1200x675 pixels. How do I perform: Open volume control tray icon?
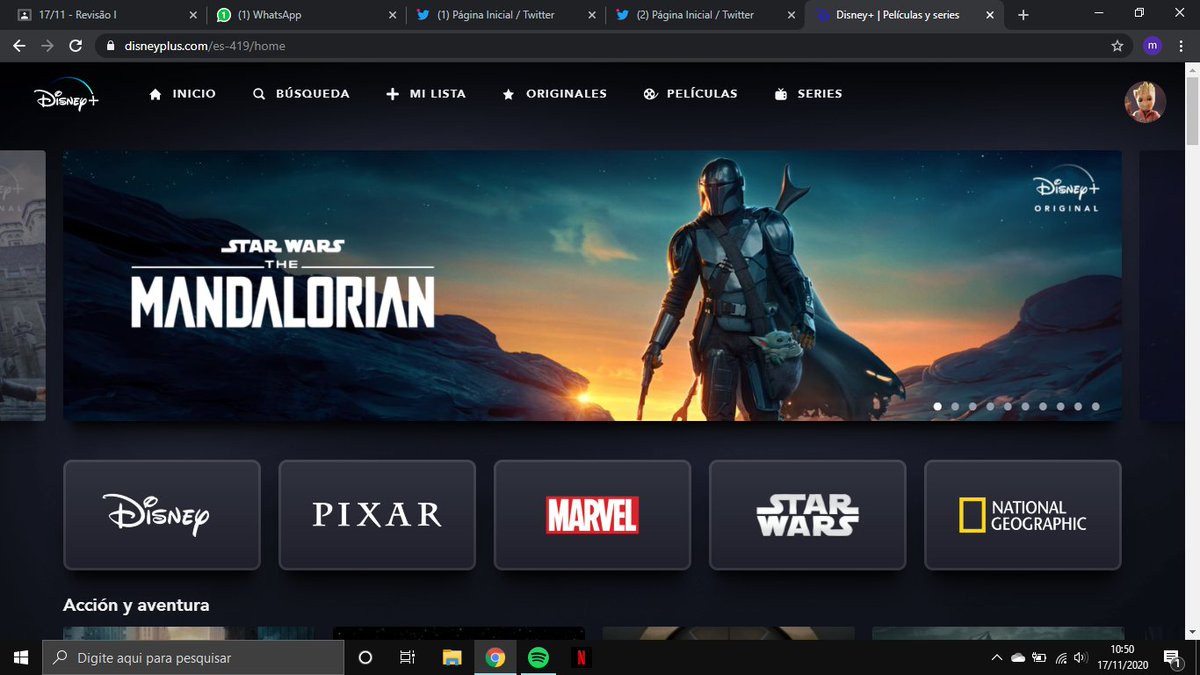point(1080,657)
